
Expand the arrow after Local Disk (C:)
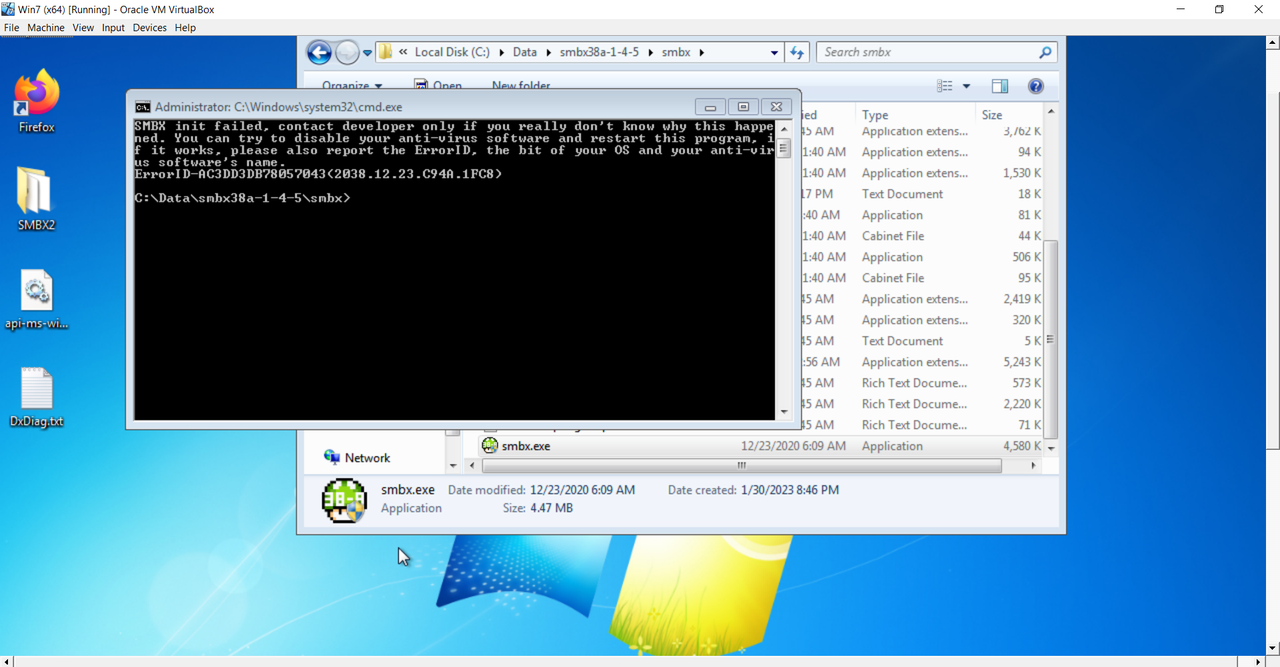pyautogui.click(x=501, y=52)
